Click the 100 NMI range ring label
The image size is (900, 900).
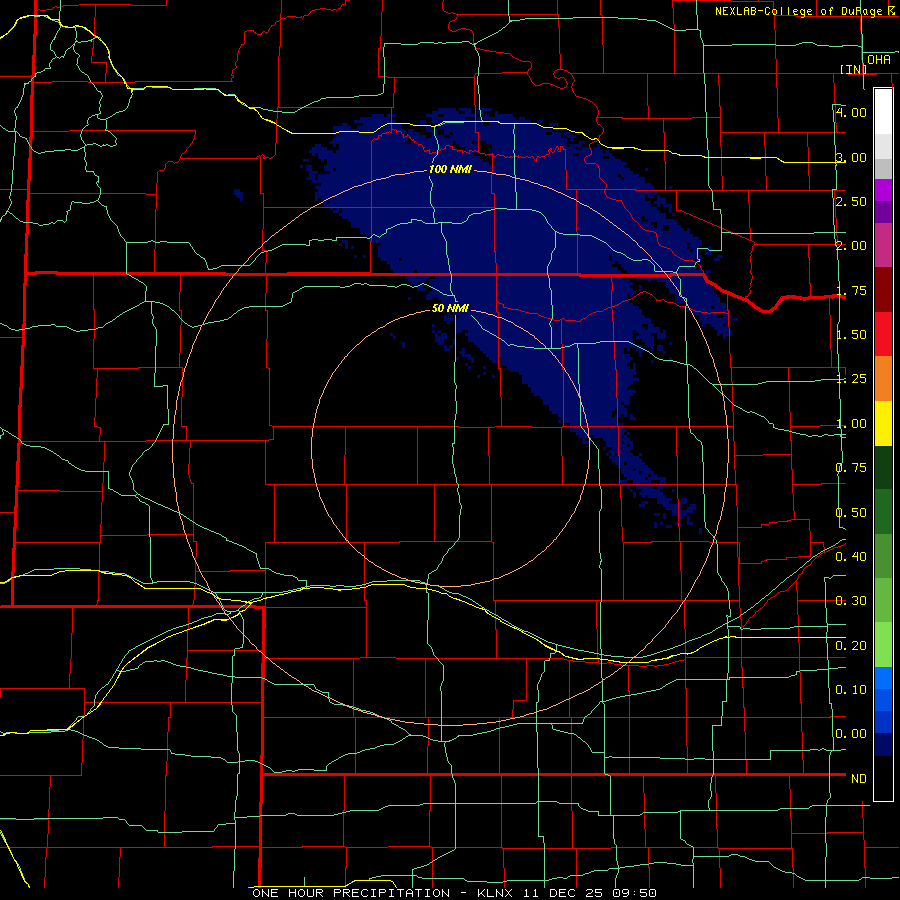450,169
